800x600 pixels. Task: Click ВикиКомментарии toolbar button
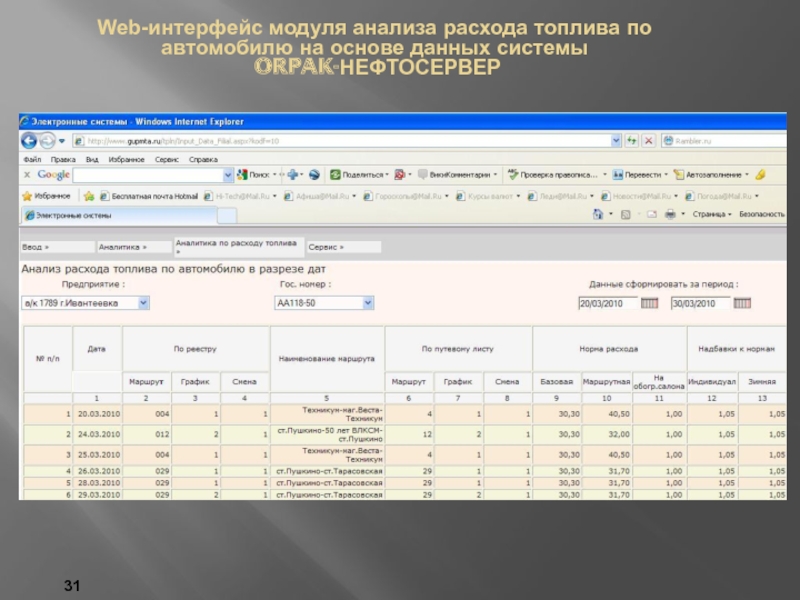pyautogui.click(x=457, y=174)
